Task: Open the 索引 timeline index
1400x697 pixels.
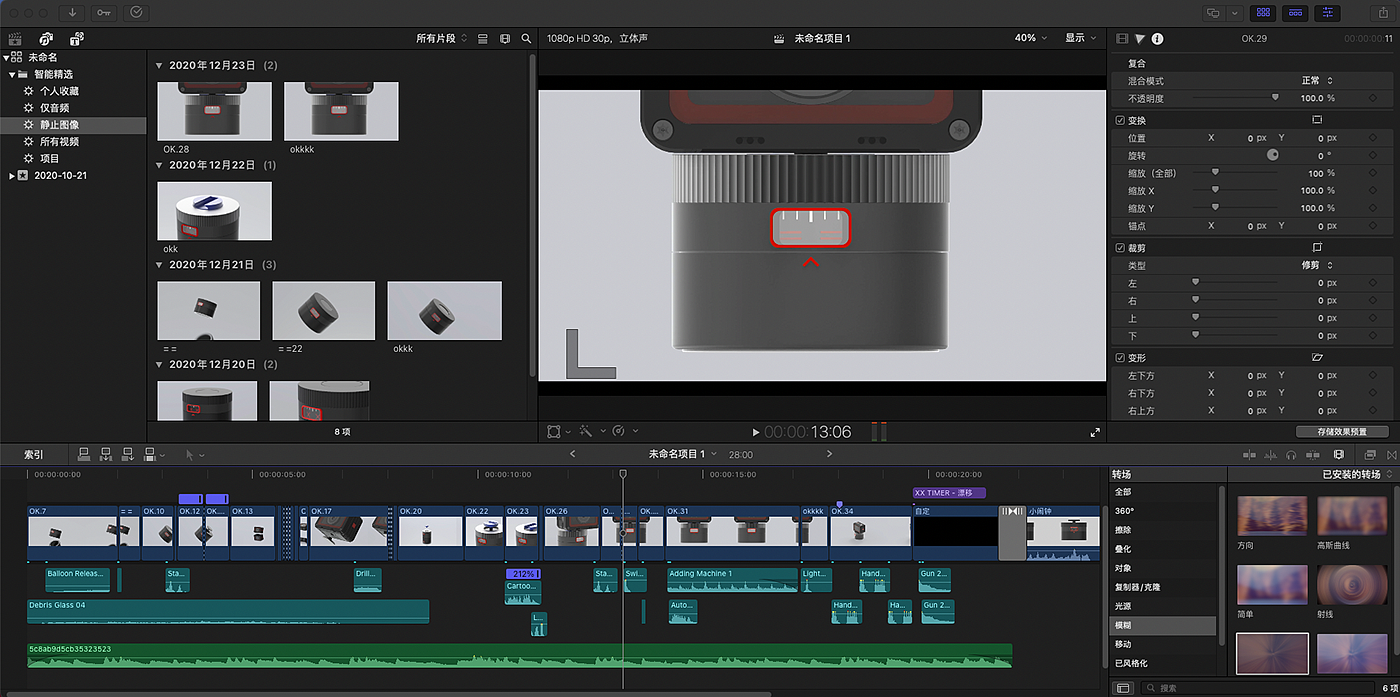Action: [34, 455]
